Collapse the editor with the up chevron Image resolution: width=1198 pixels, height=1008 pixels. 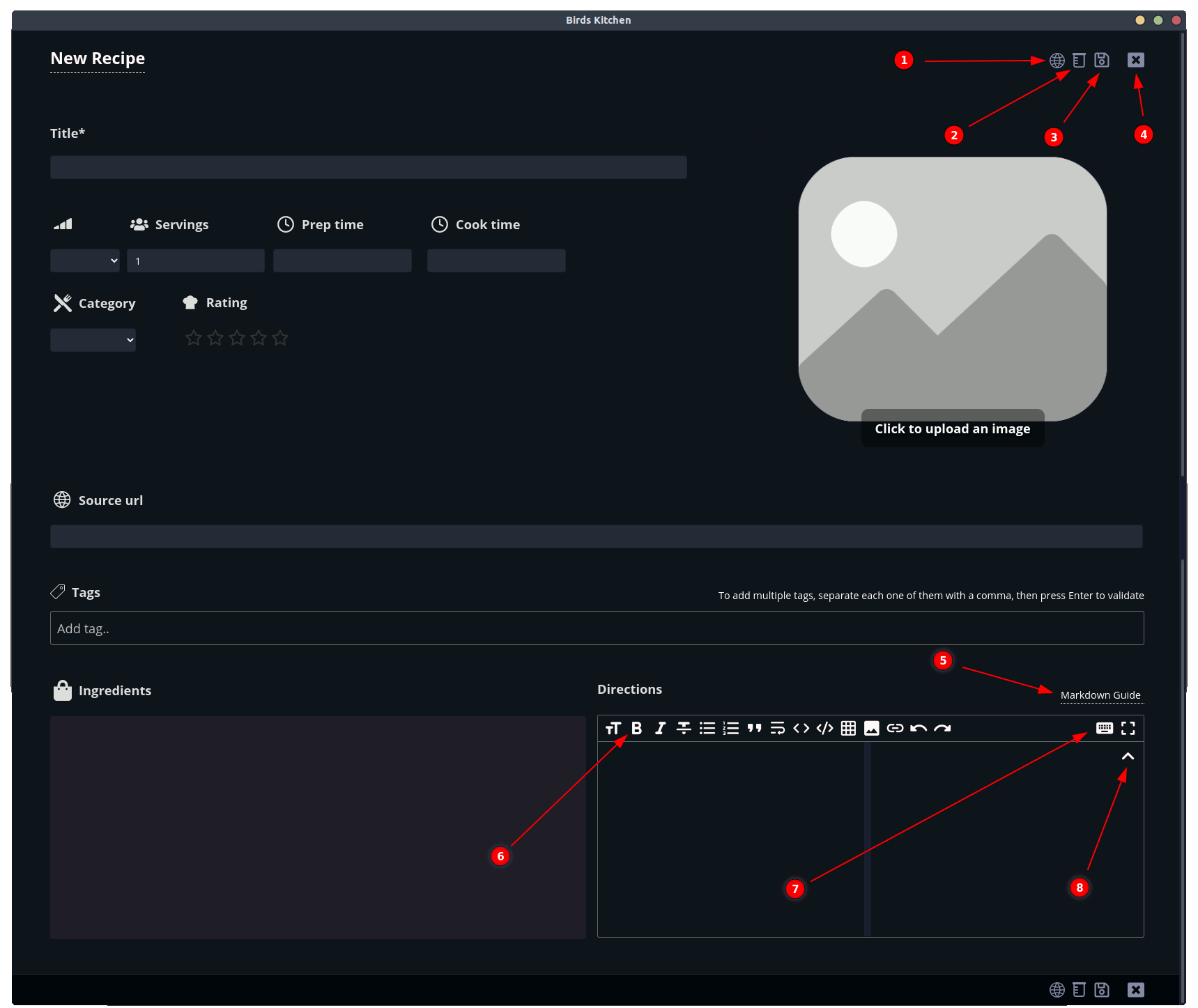[x=1128, y=757]
